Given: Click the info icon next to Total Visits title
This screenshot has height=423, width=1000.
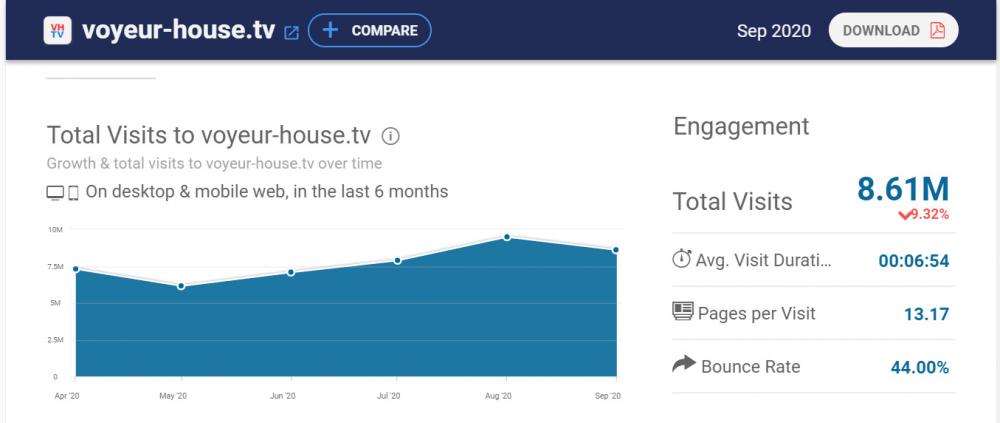Looking at the screenshot, I should click(391, 136).
